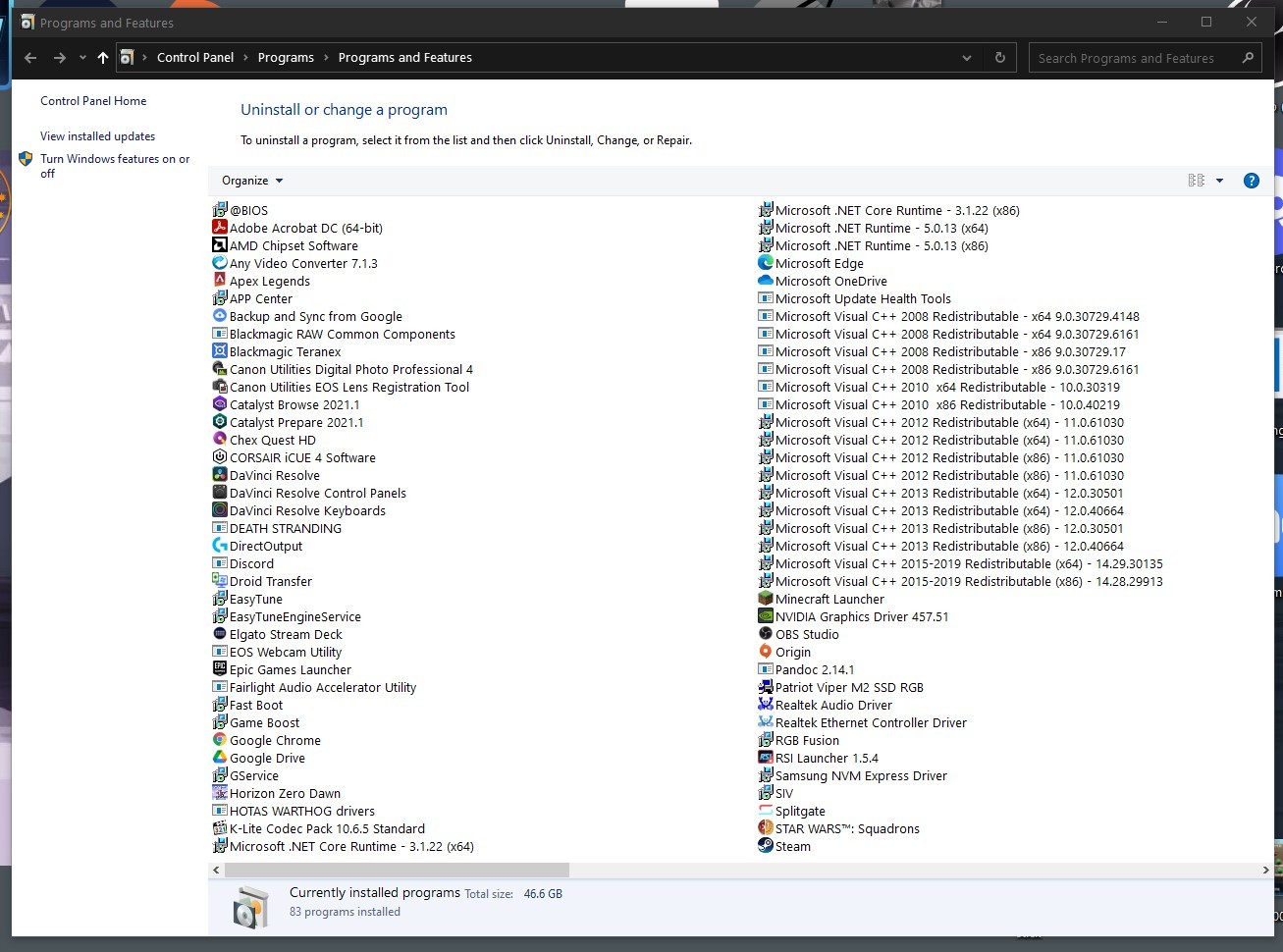Go to Control Panel in breadcrumb

point(195,58)
